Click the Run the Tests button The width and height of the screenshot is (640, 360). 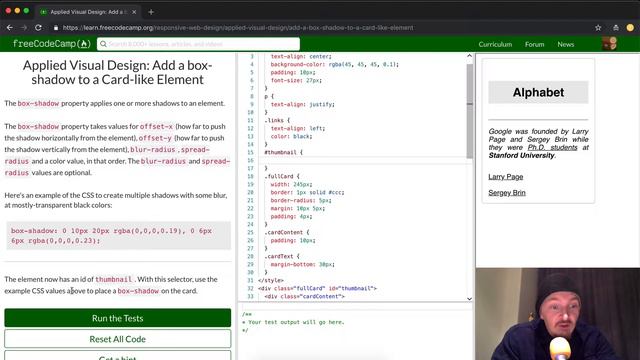[x=118, y=318]
